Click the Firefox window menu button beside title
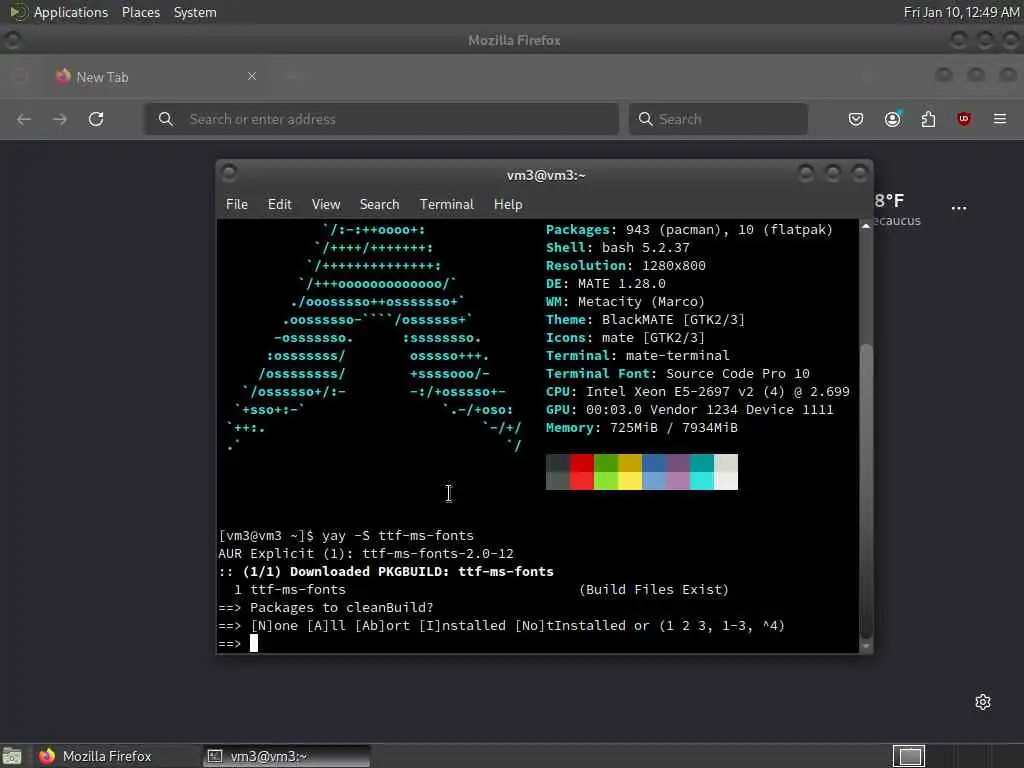Viewport: 1024px width, 768px height. [x=12, y=40]
